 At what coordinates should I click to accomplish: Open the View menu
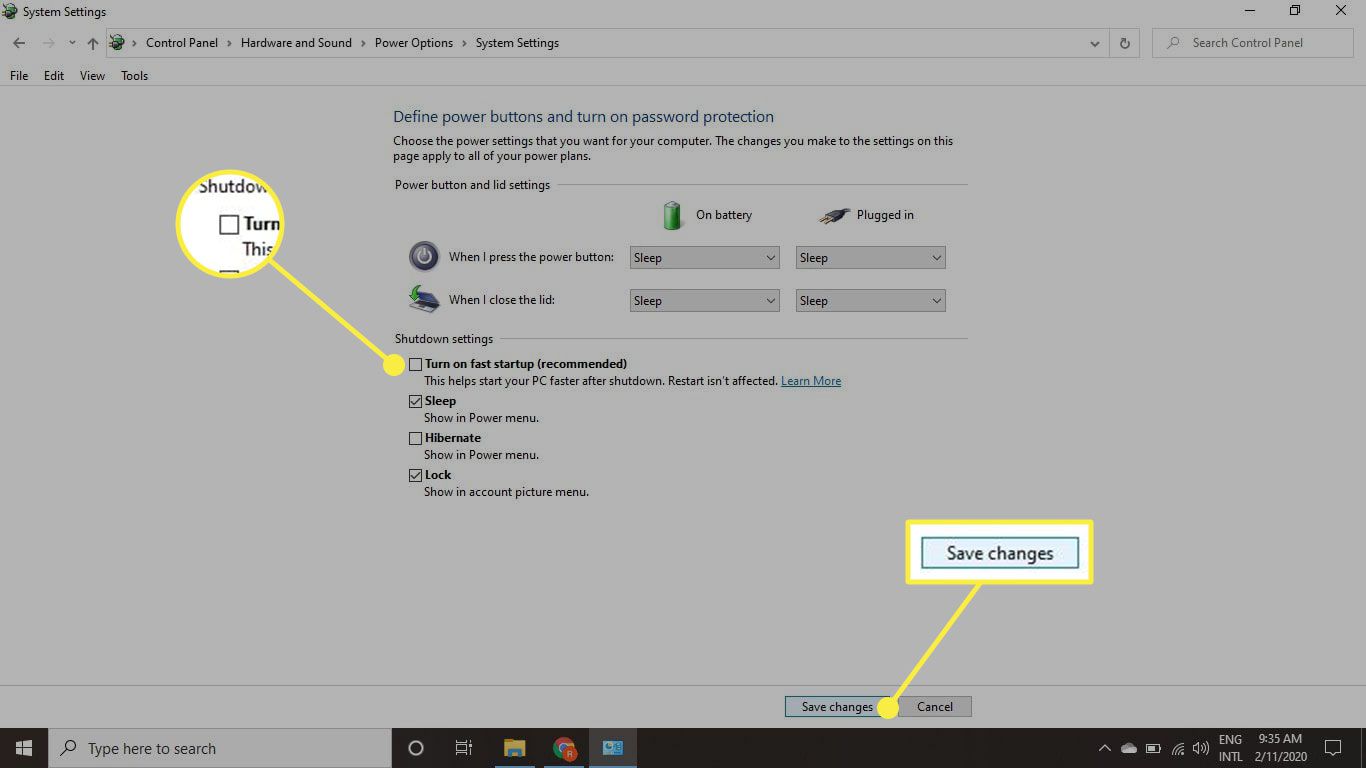coord(92,76)
